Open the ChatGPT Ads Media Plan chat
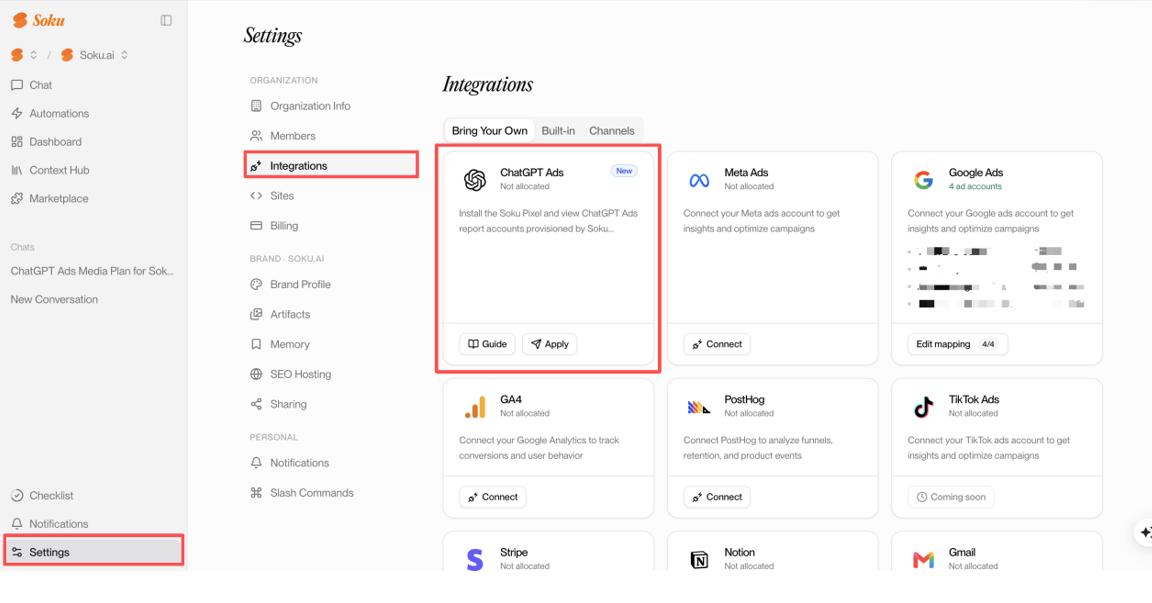The image size is (1152, 603). click(x=92, y=271)
